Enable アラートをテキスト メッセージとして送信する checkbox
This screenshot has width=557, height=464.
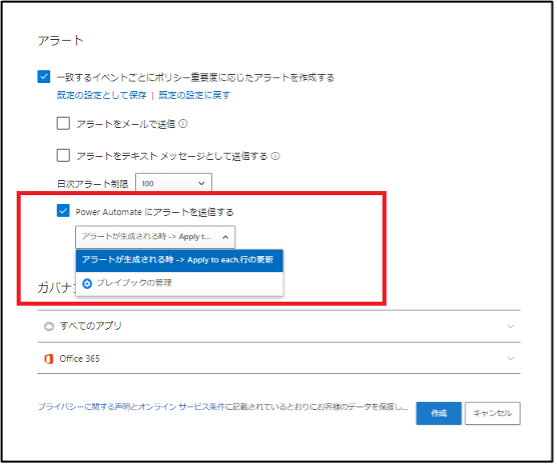click(63, 156)
